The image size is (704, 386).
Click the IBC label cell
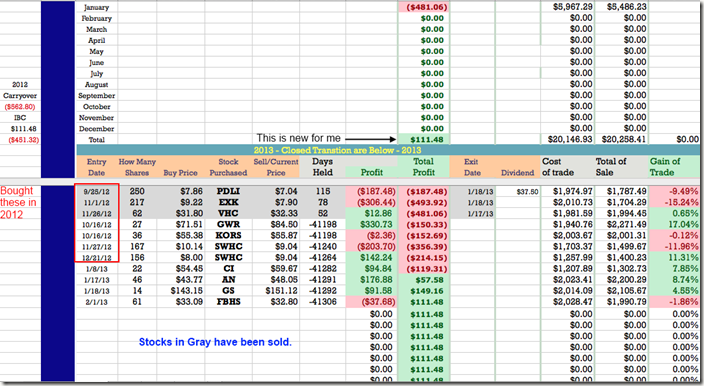pos(20,118)
